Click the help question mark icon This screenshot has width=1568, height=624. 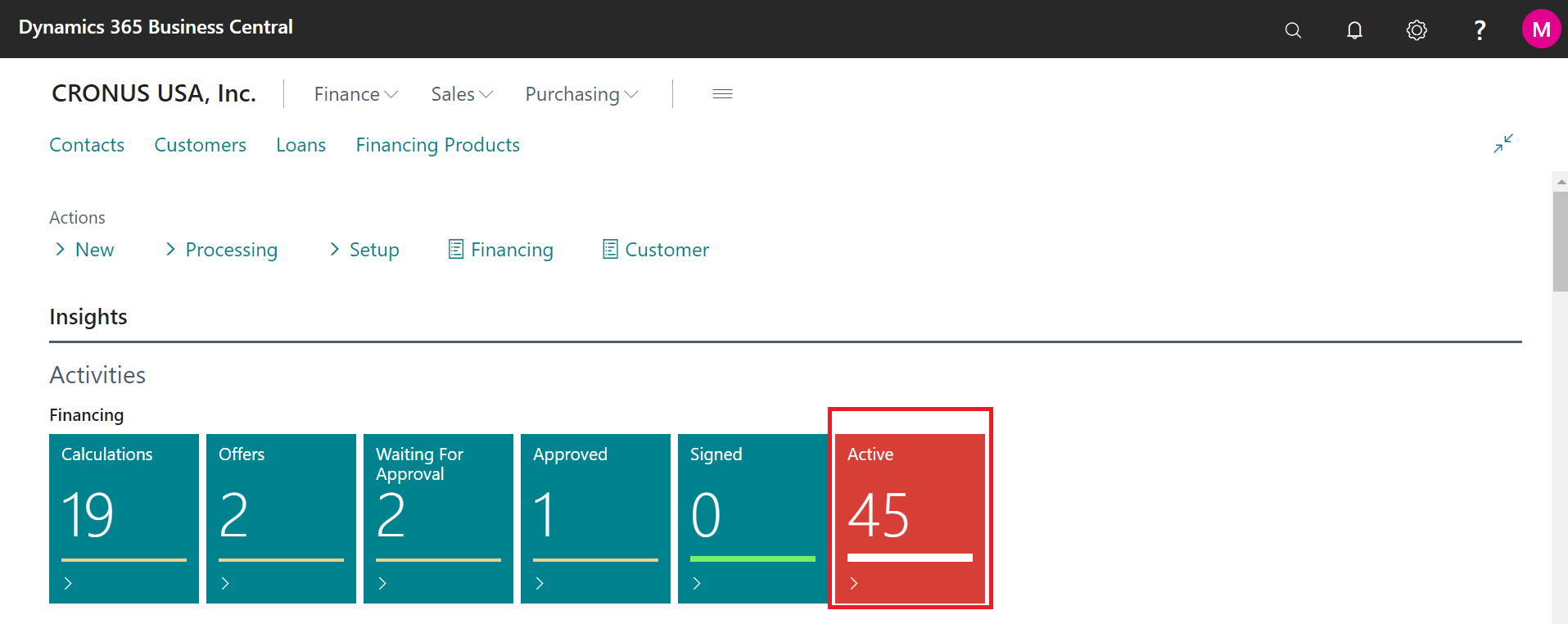tap(1479, 30)
